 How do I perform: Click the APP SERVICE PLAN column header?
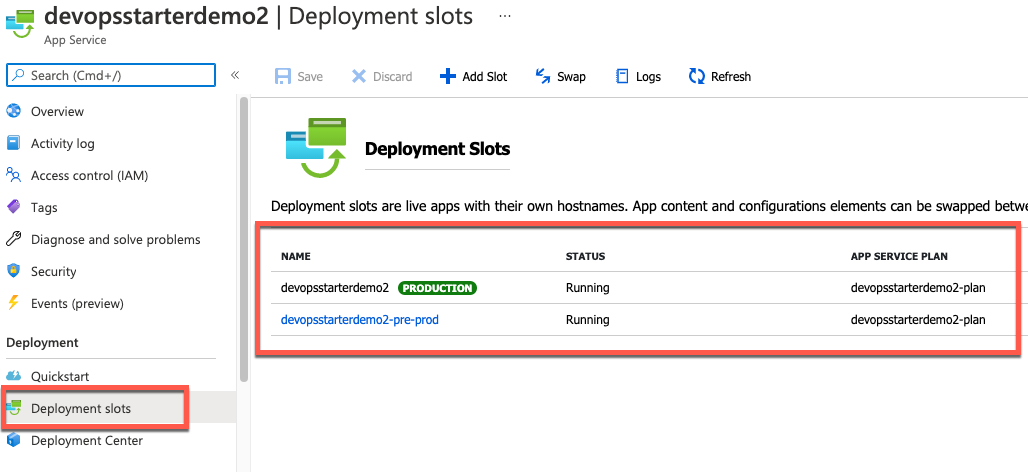click(899, 256)
